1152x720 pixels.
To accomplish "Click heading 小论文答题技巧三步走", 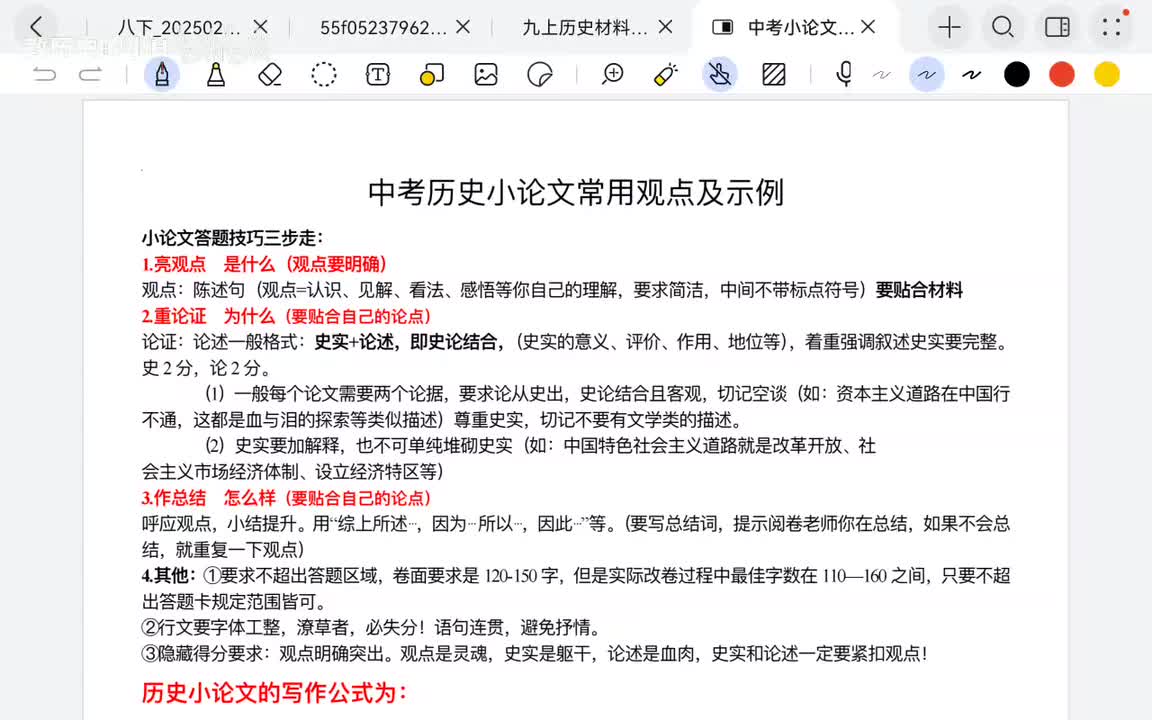I will coord(232,238).
